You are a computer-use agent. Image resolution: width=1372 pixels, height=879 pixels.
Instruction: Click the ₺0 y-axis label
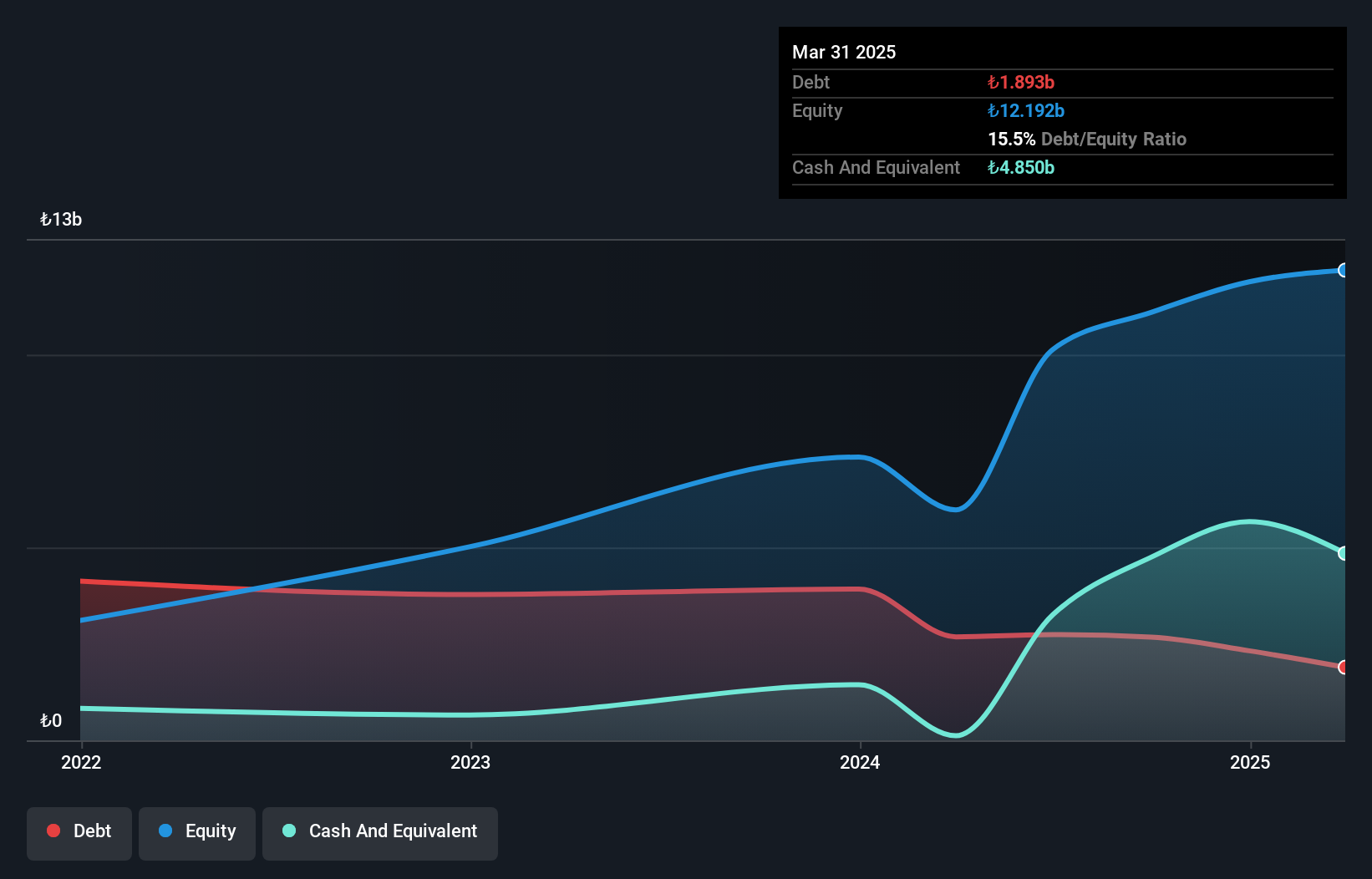[51, 721]
